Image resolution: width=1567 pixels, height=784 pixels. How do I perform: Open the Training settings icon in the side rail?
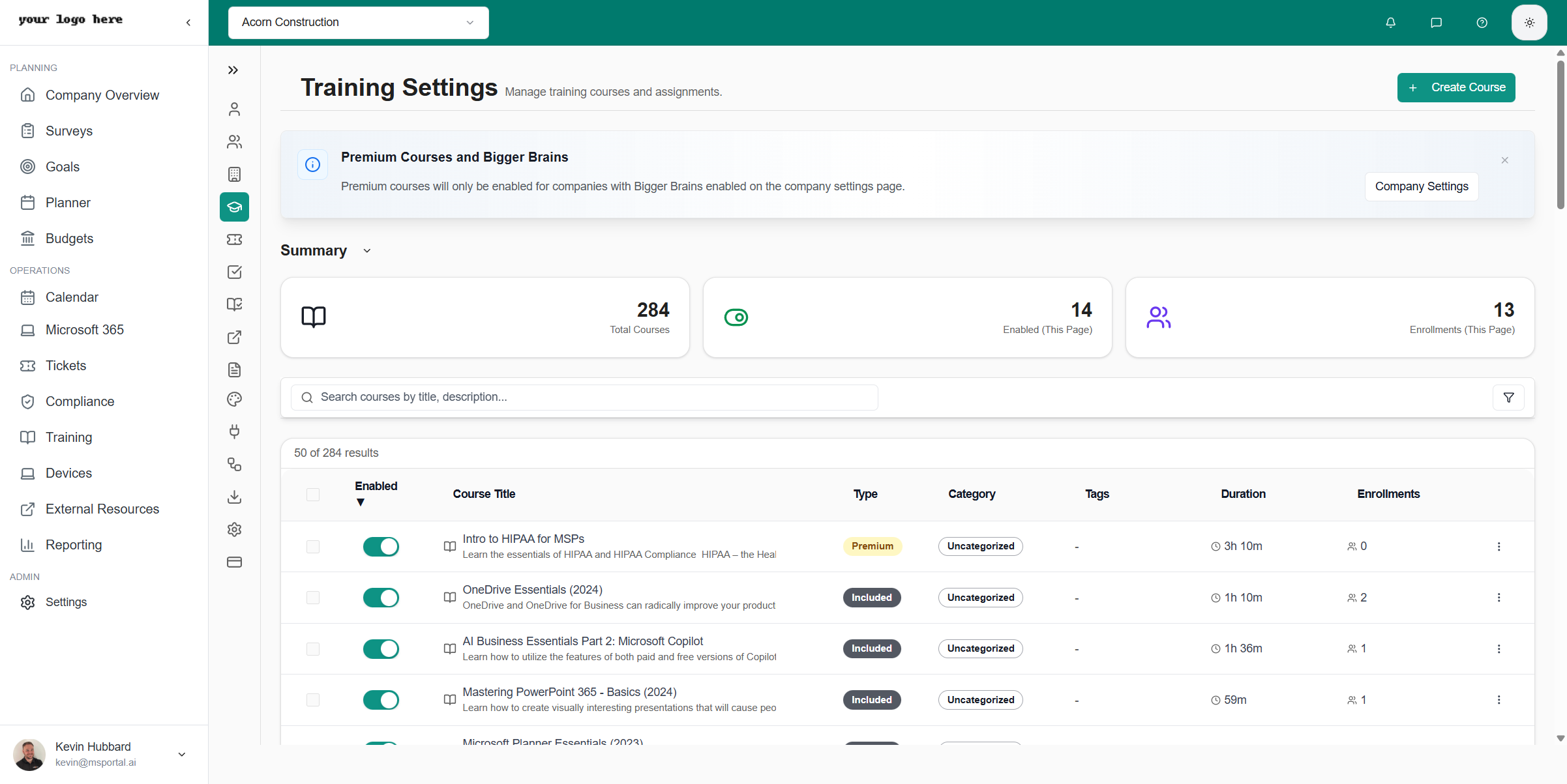(234, 207)
